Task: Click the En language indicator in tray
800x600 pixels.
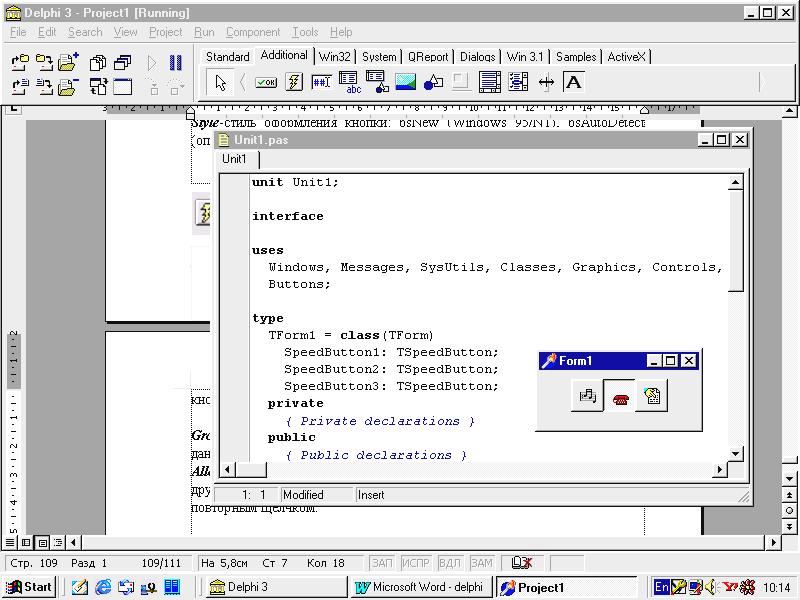Action: 661,587
